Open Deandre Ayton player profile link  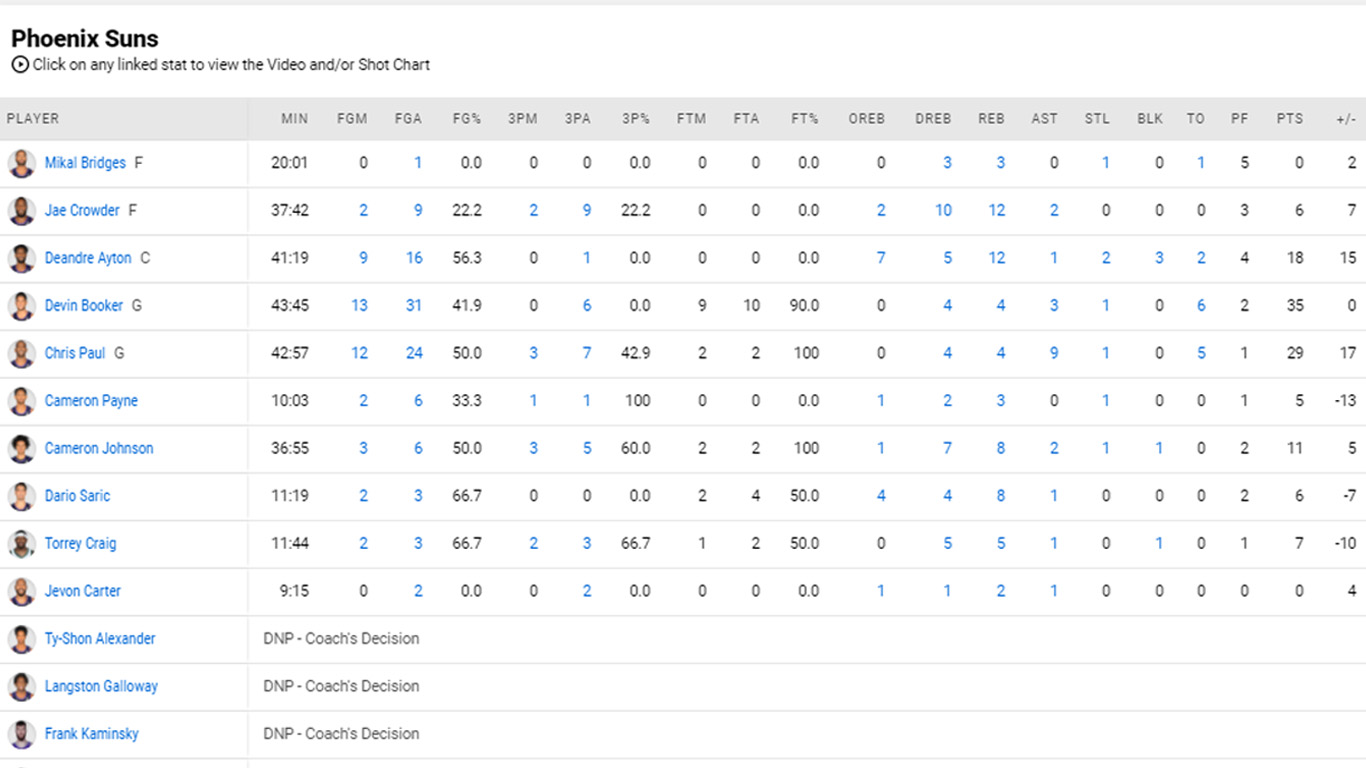click(x=88, y=258)
